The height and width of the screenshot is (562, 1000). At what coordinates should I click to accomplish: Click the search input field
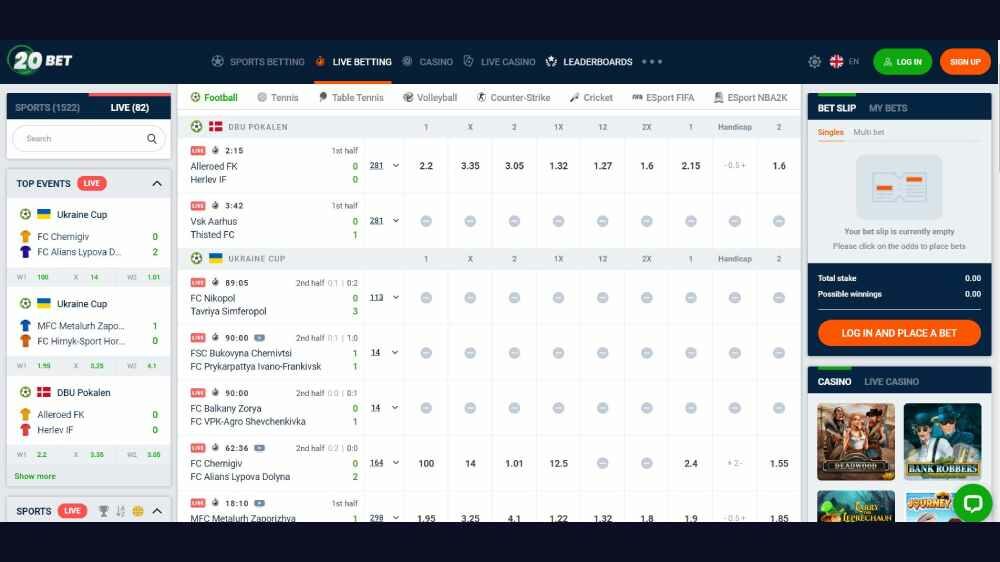click(x=89, y=138)
